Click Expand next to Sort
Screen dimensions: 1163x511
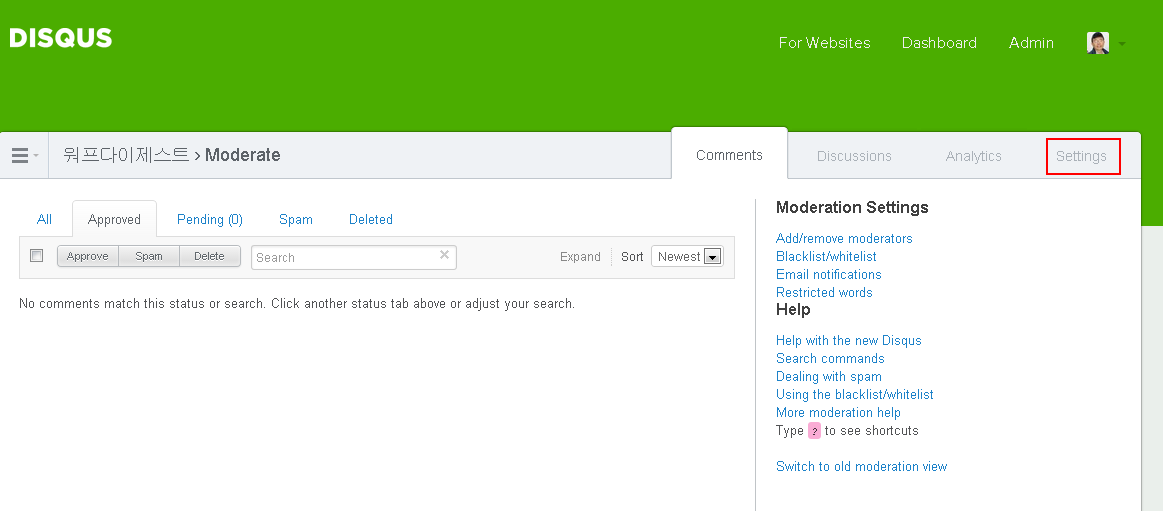click(580, 257)
